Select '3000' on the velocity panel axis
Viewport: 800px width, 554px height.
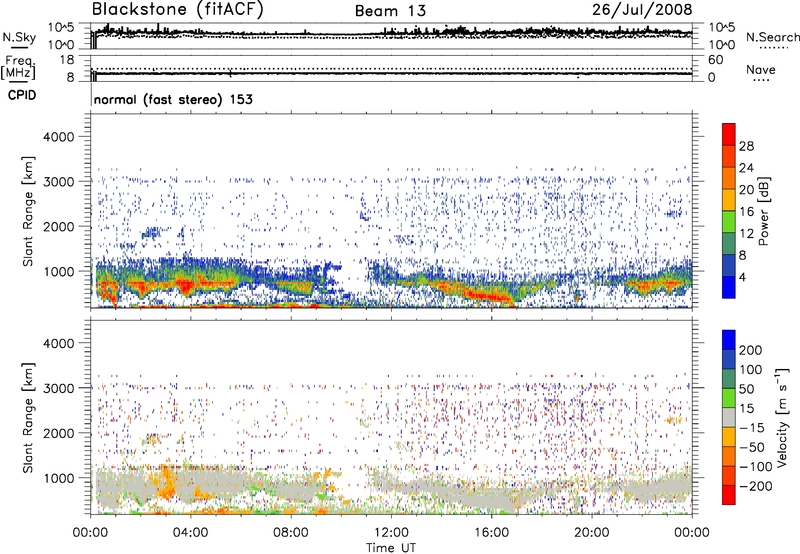click(58, 388)
